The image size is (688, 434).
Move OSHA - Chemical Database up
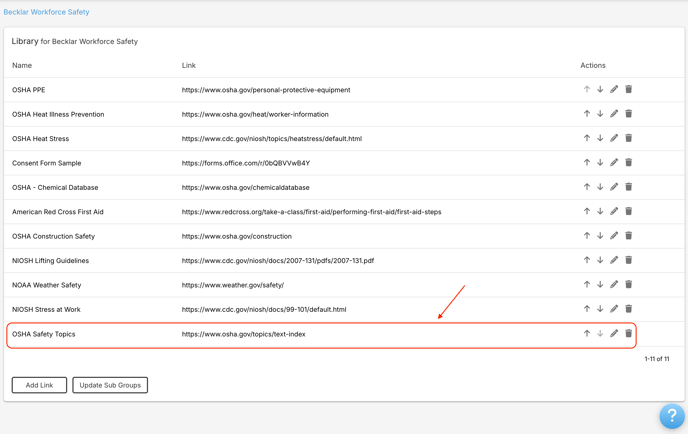click(587, 187)
